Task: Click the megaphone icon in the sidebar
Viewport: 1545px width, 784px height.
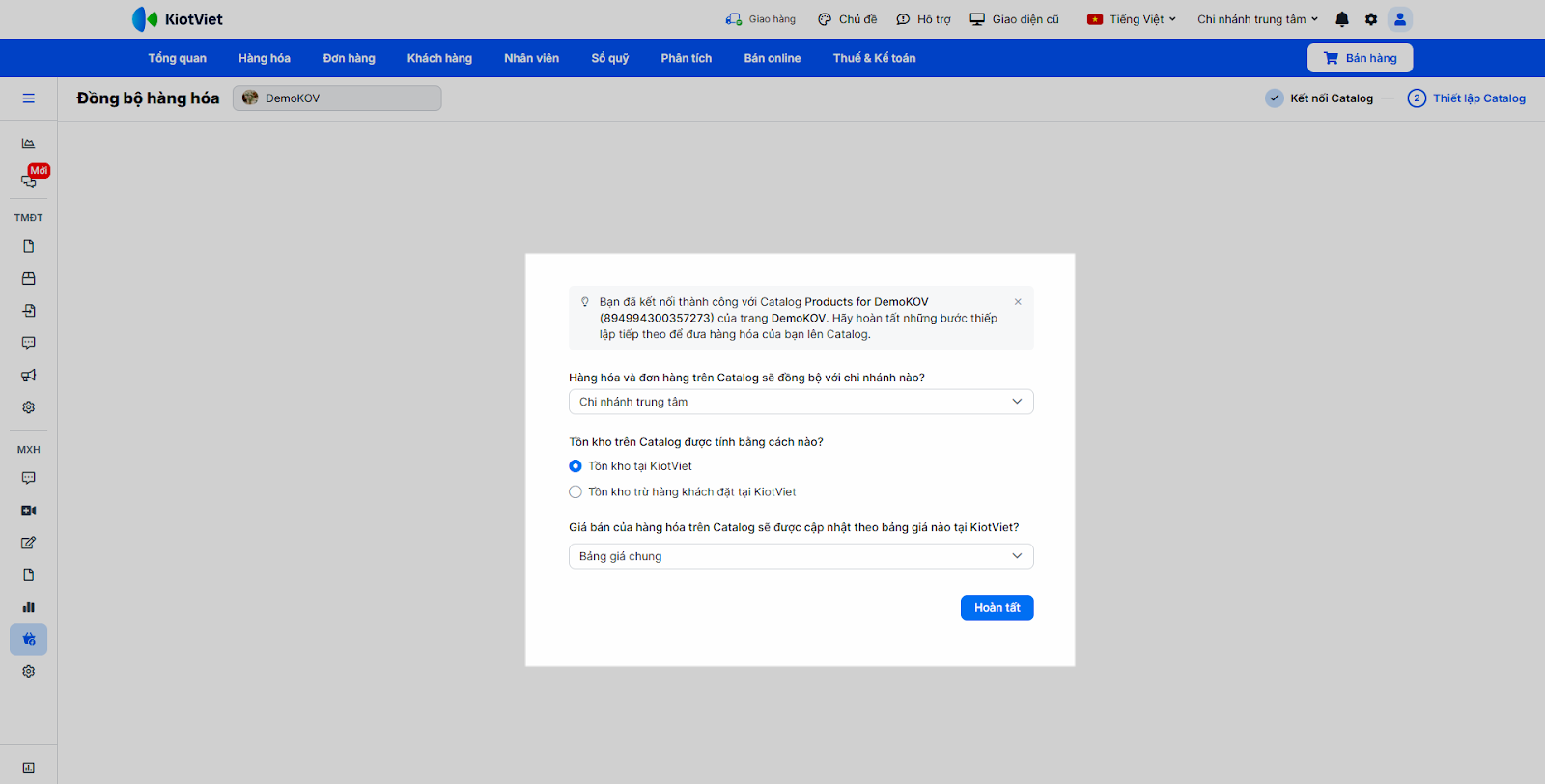Action: 29,375
